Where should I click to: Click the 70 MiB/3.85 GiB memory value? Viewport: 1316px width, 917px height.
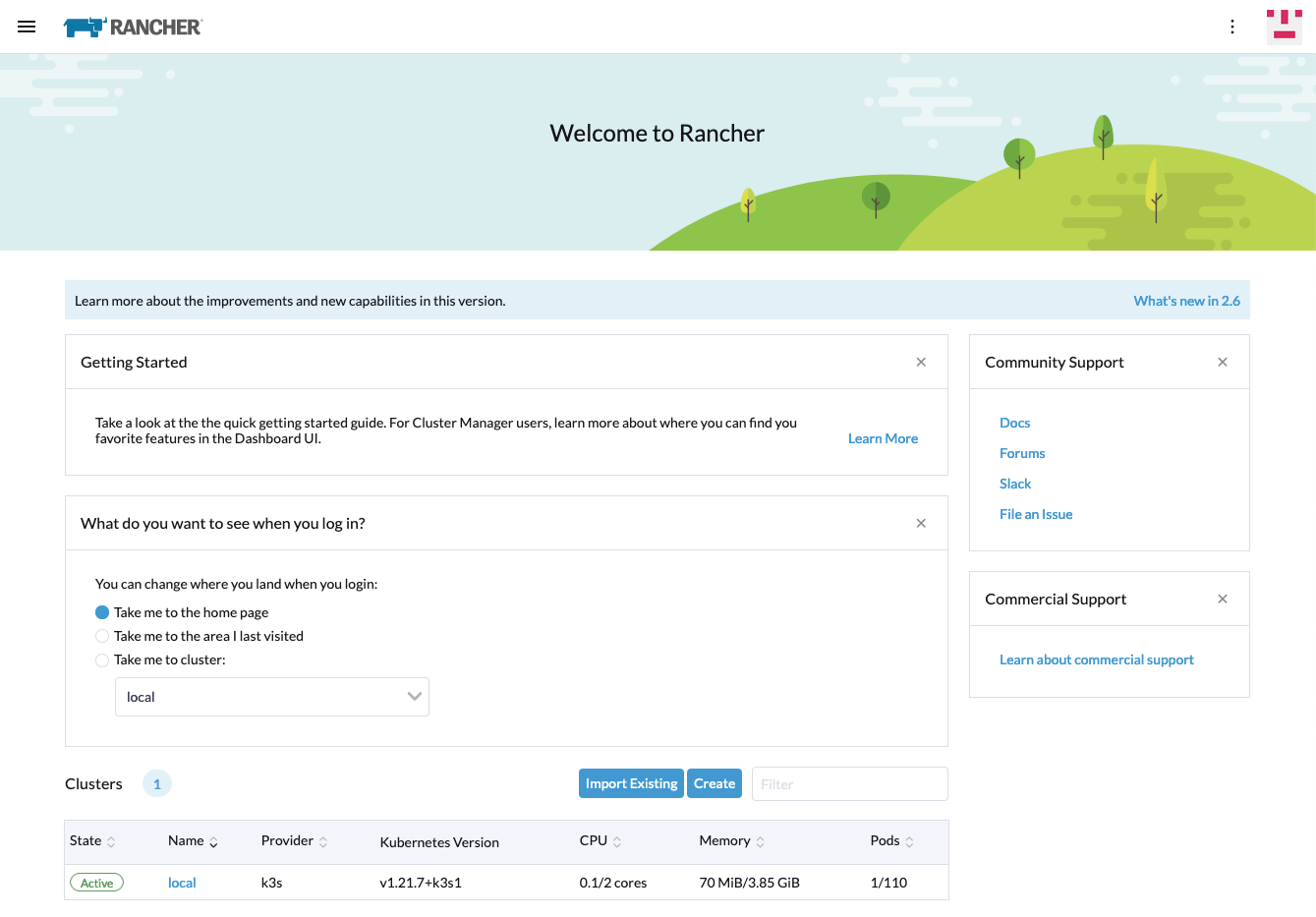pos(749,883)
